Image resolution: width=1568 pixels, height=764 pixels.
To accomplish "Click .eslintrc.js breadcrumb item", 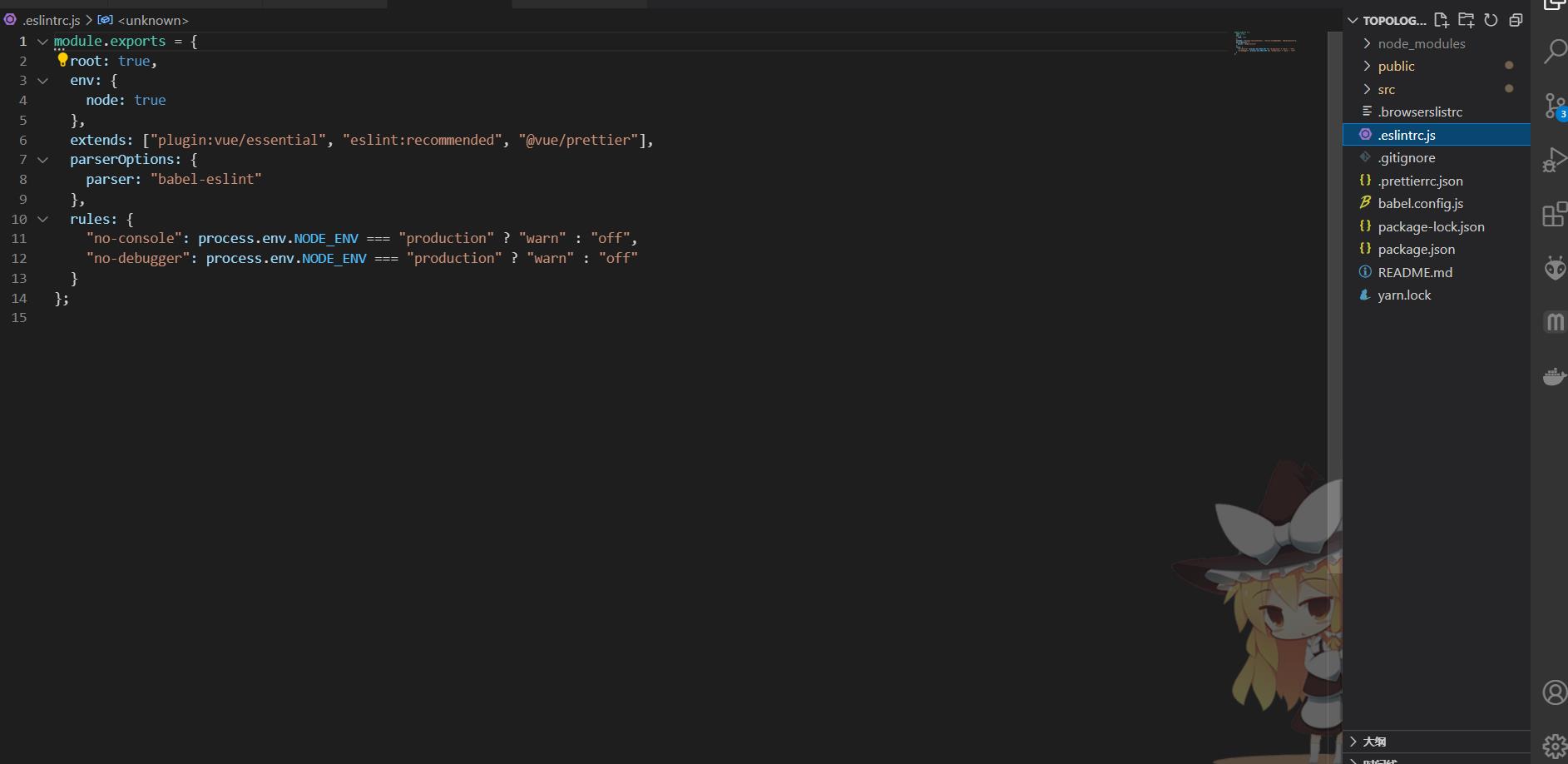I will (52, 20).
